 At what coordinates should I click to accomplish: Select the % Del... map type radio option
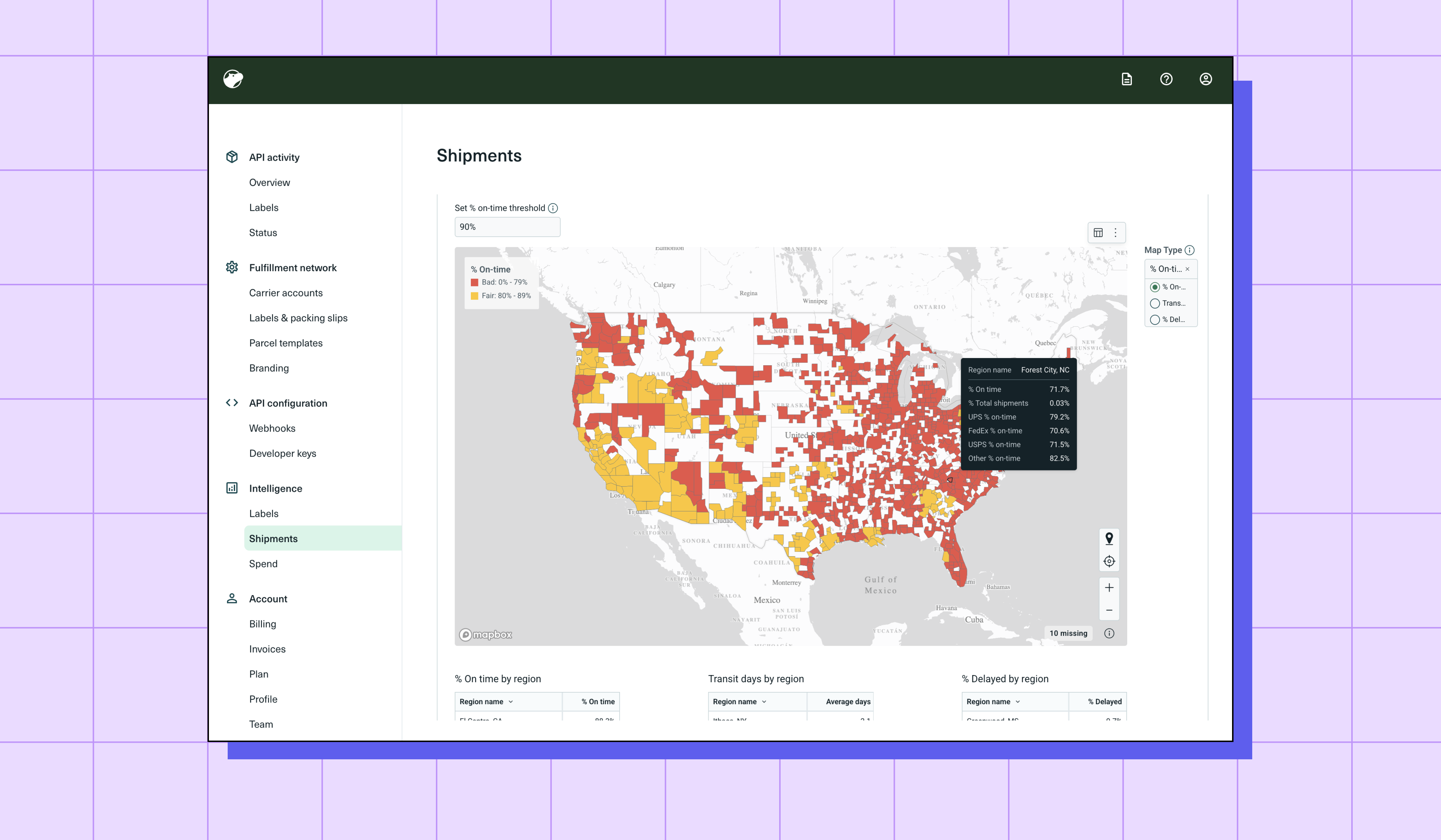(x=1155, y=320)
